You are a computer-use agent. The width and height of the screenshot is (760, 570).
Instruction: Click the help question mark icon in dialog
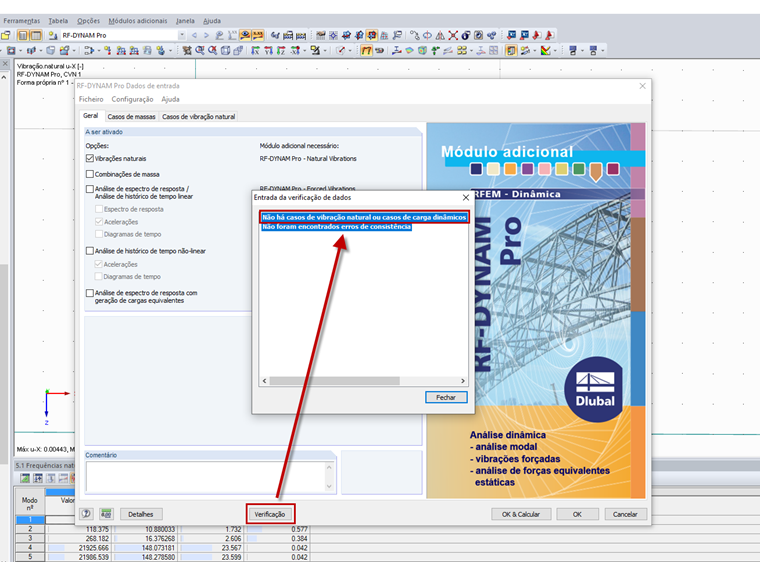tap(86, 514)
